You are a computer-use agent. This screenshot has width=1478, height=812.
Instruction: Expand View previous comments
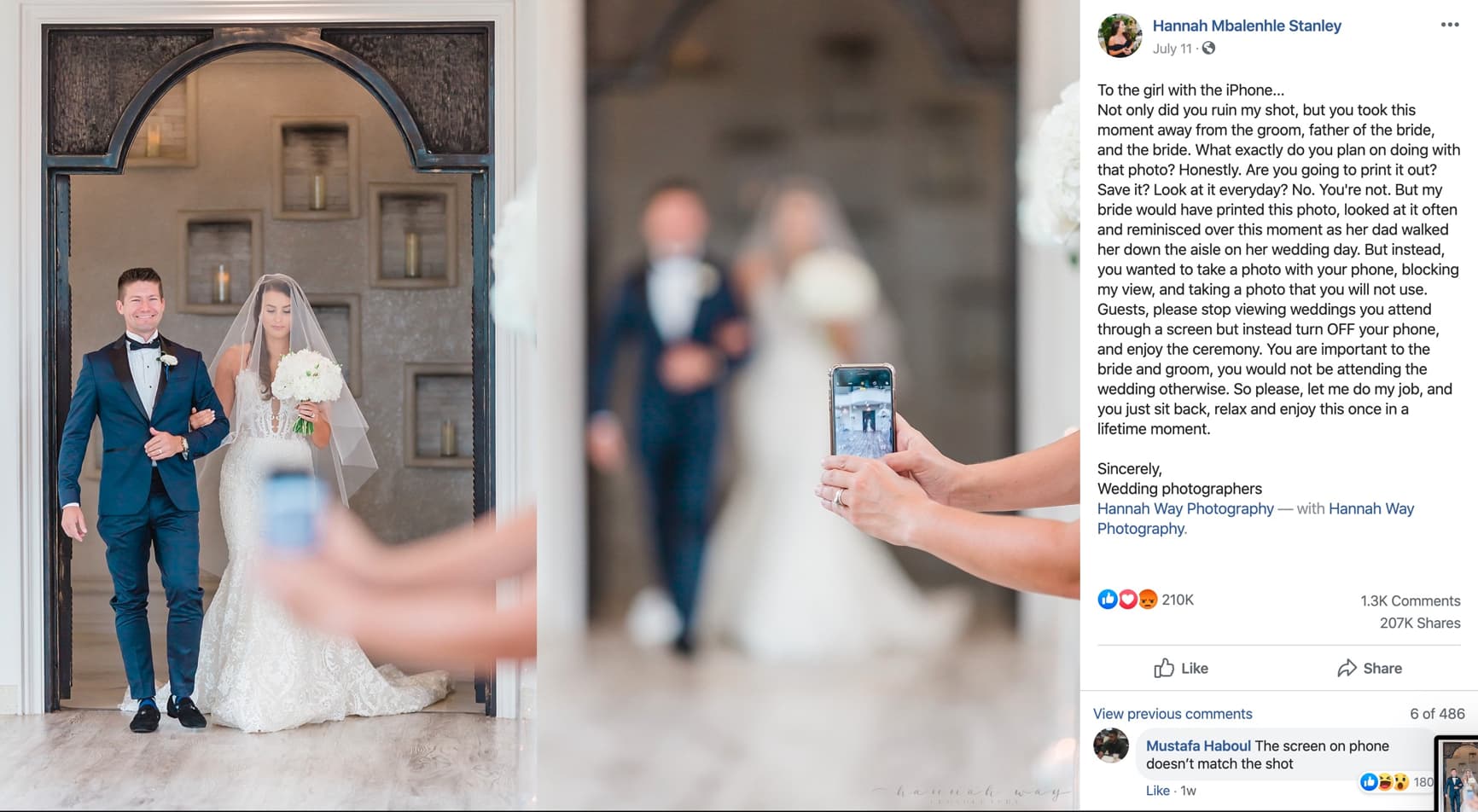(x=1173, y=714)
